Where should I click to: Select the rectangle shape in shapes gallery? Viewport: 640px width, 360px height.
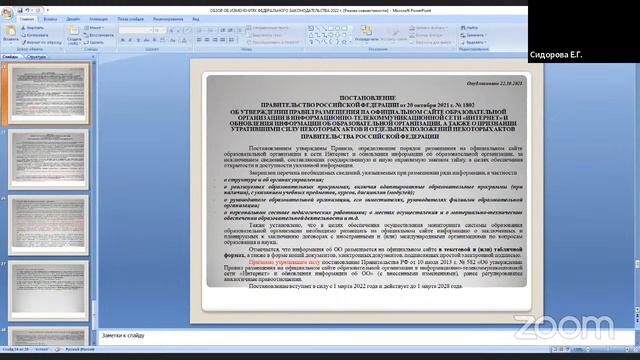[331, 28]
